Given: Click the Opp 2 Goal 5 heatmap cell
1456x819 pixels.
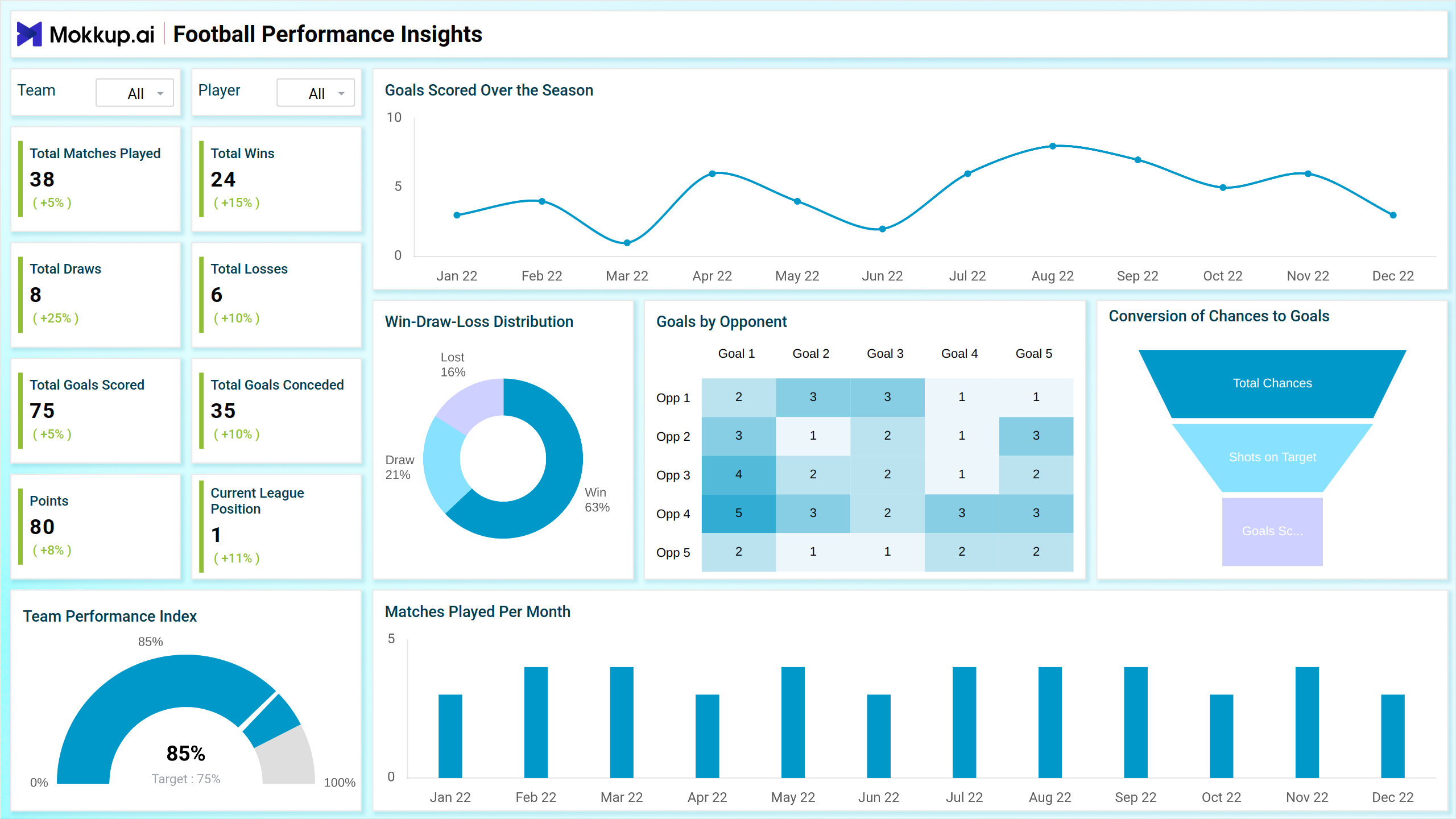Looking at the screenshot, I should tap(1036, 436).
